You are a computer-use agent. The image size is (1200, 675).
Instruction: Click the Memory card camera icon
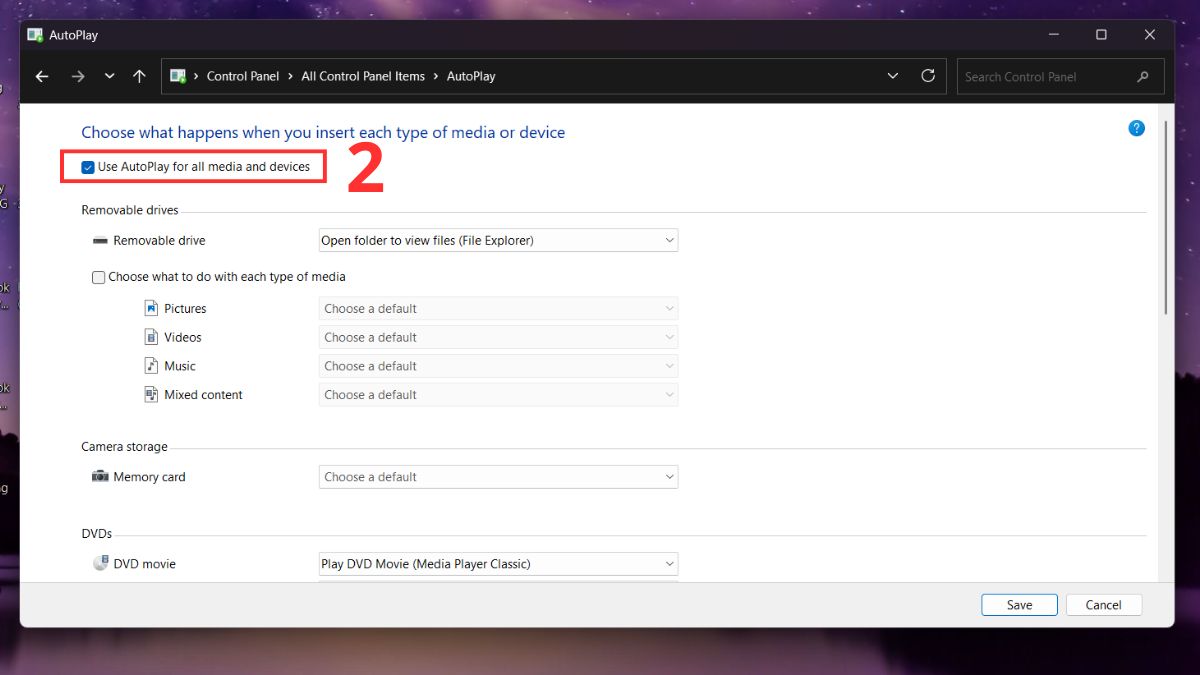pyautogui.click(x=100, y=477)
